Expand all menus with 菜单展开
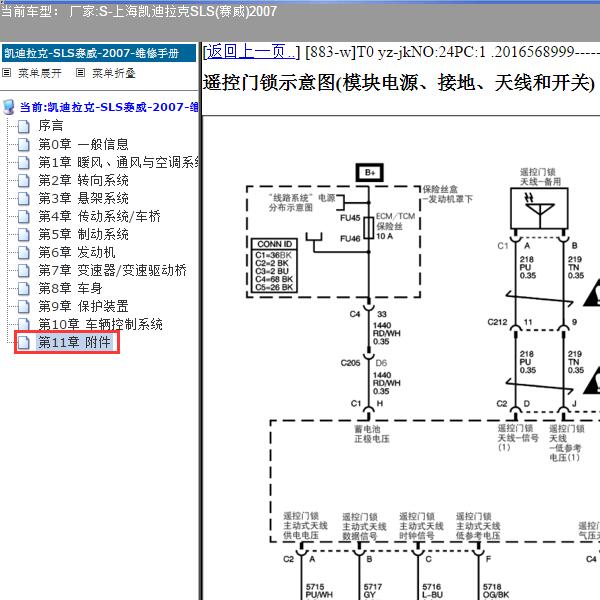Image resolution: width=600 pixels, height=600 pixels. (39, 73)
